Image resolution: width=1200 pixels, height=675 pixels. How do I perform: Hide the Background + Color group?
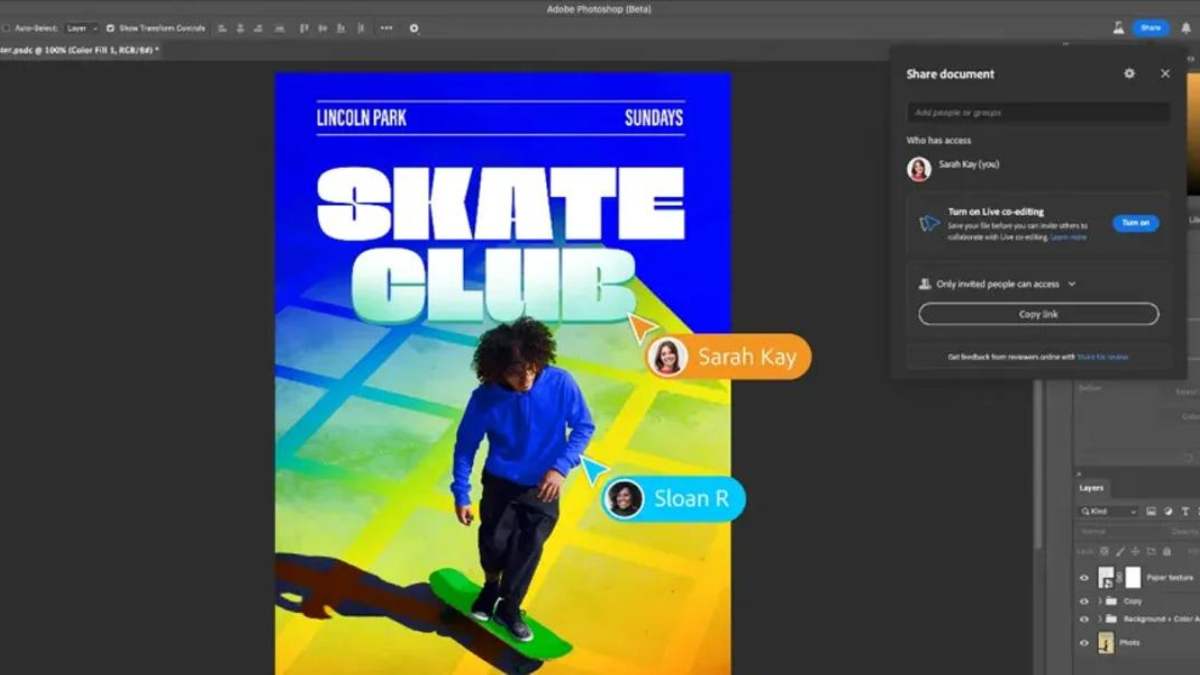1084,619
